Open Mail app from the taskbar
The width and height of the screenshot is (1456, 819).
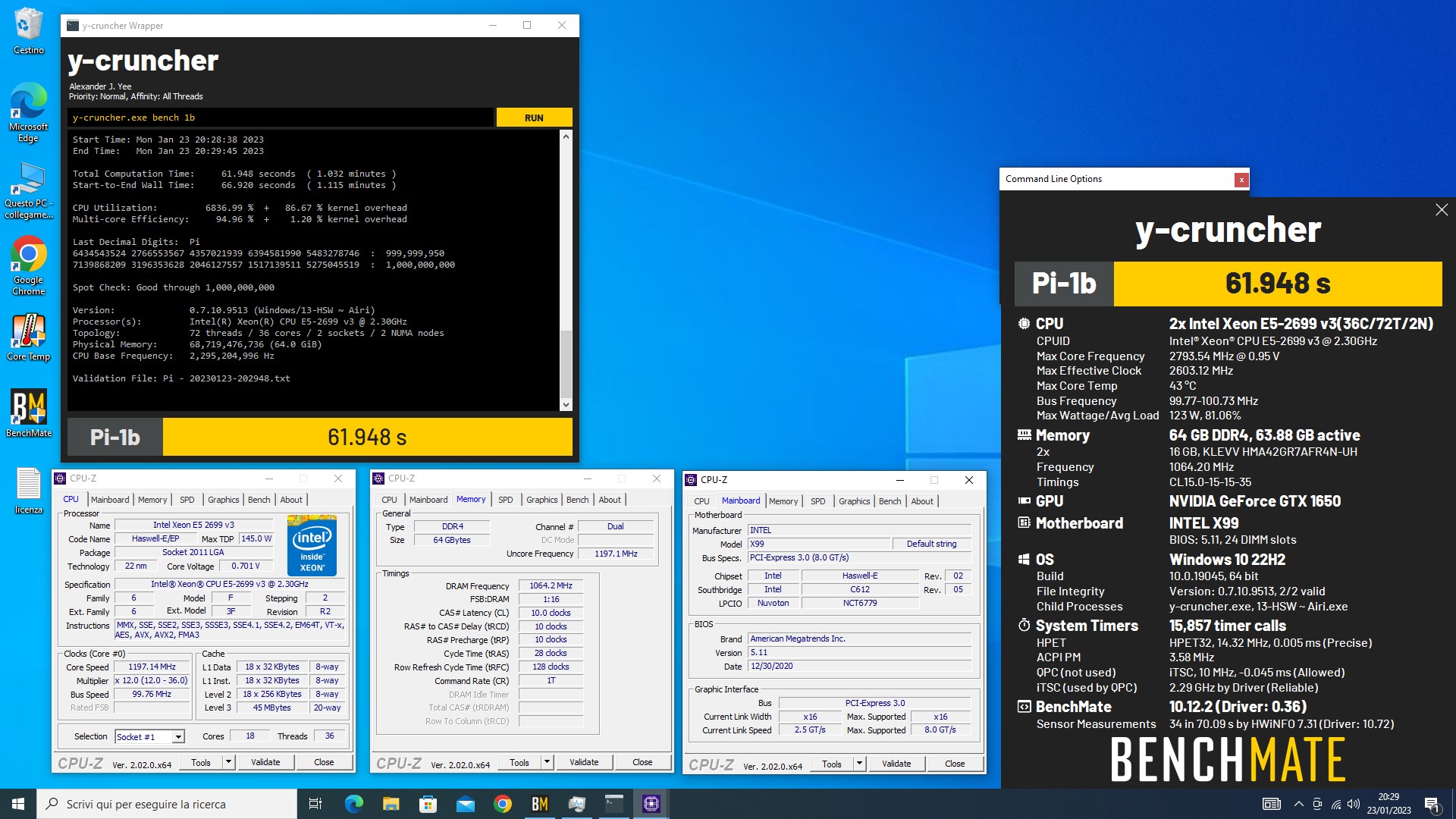[465, 804]
